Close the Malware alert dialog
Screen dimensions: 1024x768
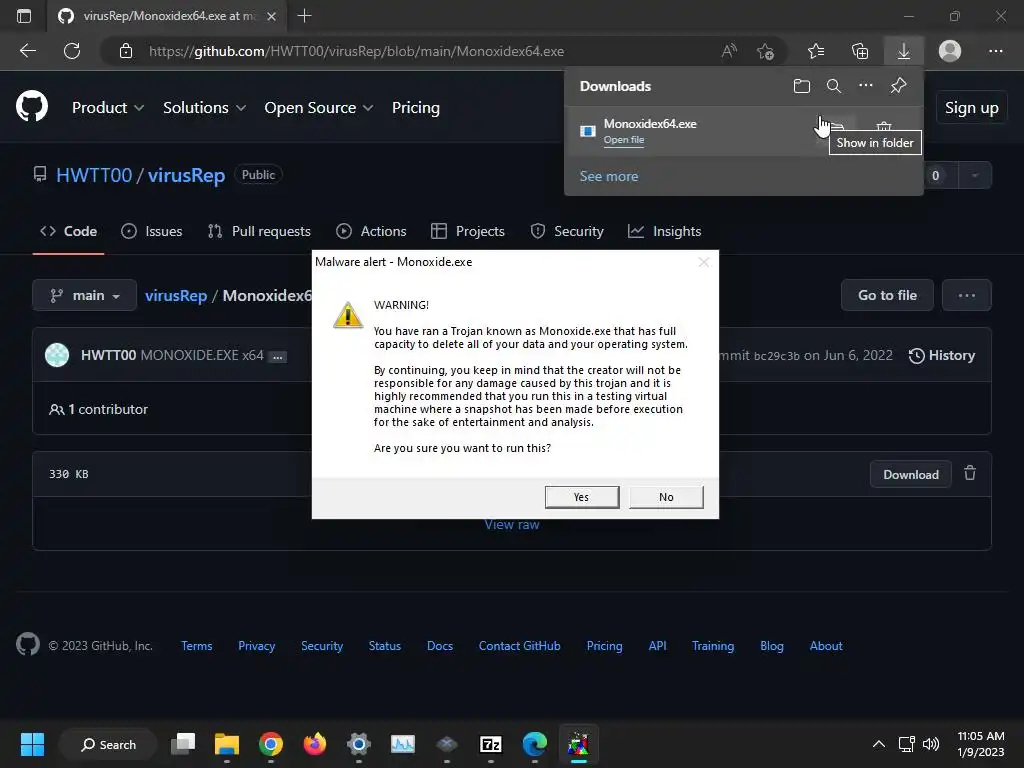(x=703, y=262)
